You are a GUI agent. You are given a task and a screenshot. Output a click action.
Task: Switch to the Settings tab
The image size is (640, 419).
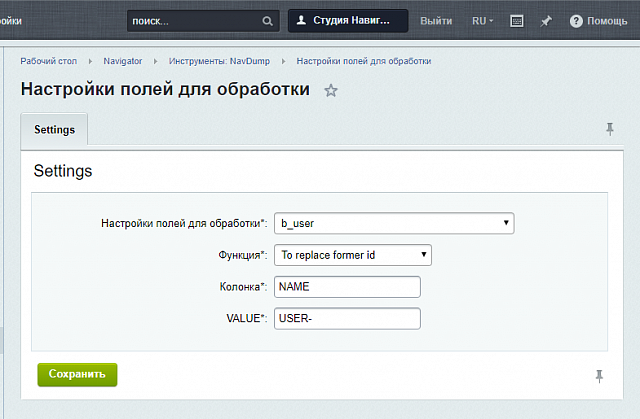(54, 129)
